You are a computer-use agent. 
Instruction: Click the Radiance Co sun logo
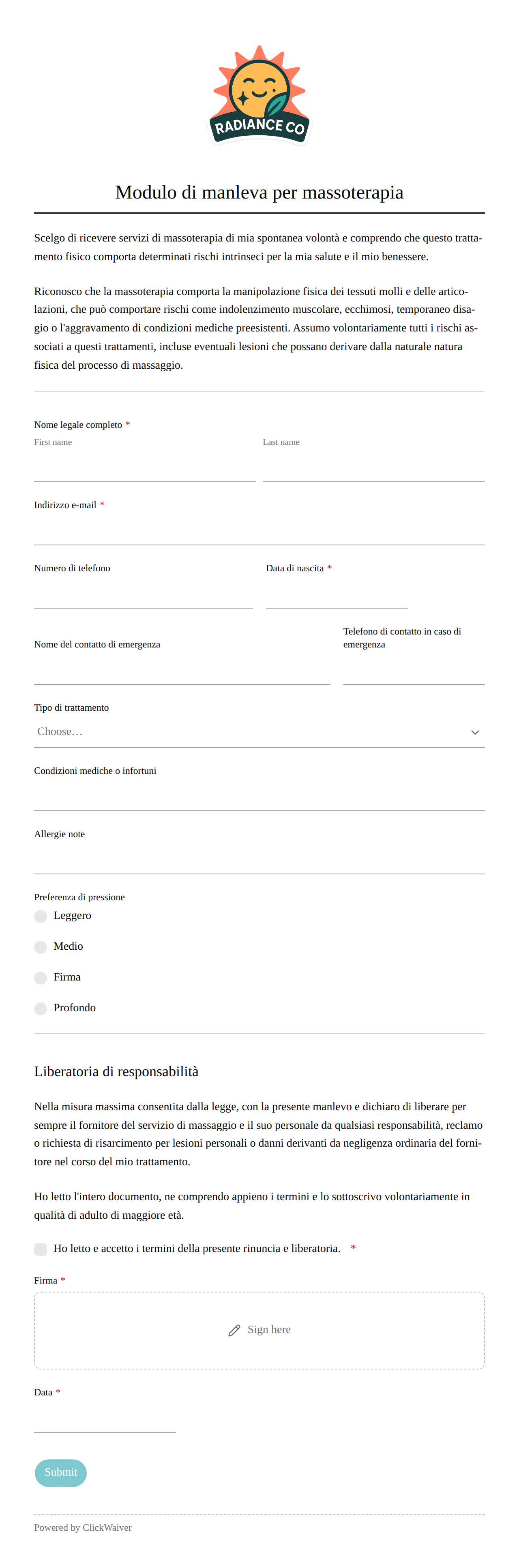[x=259, y=95]
